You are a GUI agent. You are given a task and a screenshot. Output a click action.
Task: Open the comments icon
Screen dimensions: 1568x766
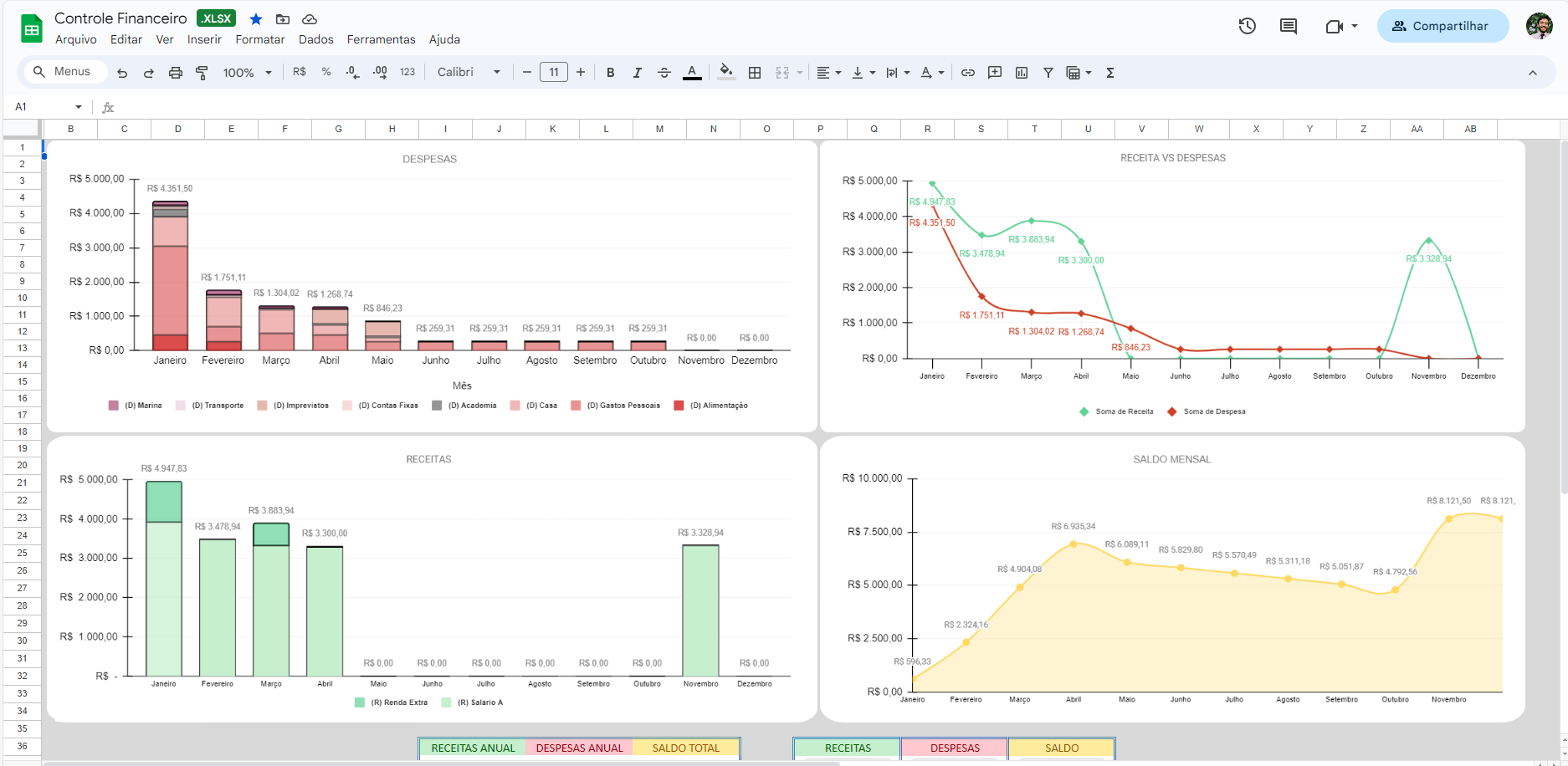tap(1289, 26)
